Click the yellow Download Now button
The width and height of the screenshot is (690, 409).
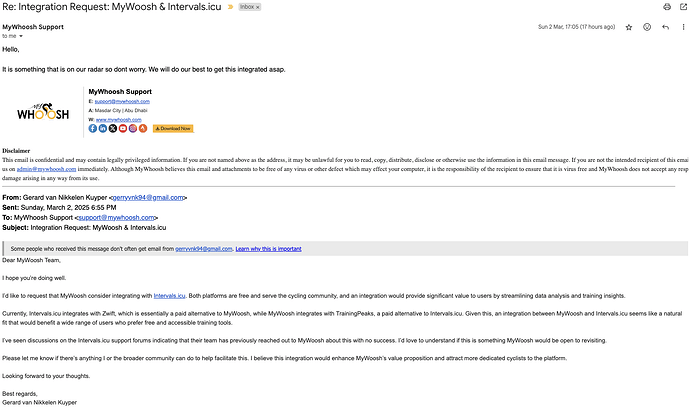[173, 129]
